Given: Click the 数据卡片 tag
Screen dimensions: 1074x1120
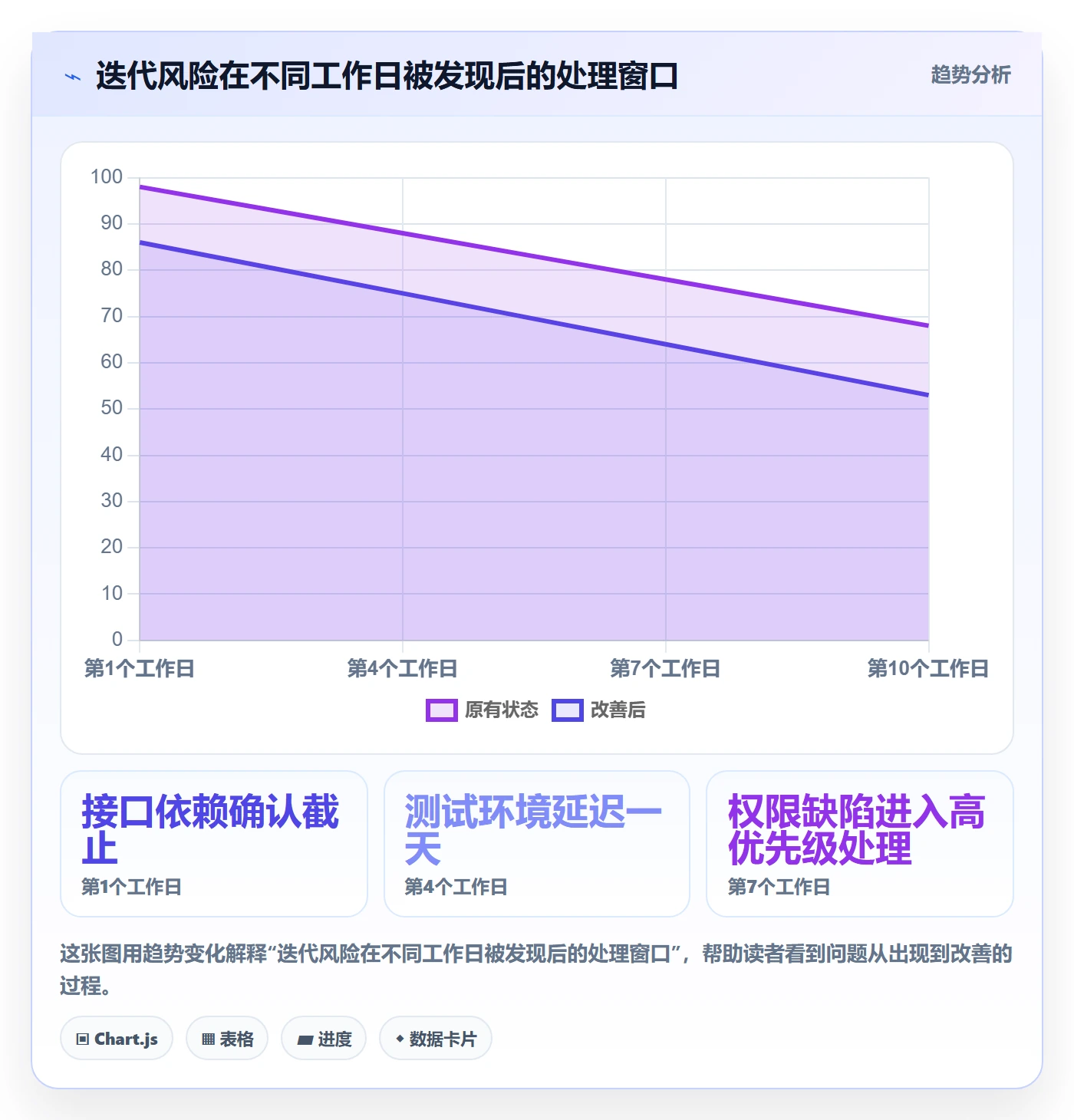Looking at the screenshot, I should [x=436, y=1039].
